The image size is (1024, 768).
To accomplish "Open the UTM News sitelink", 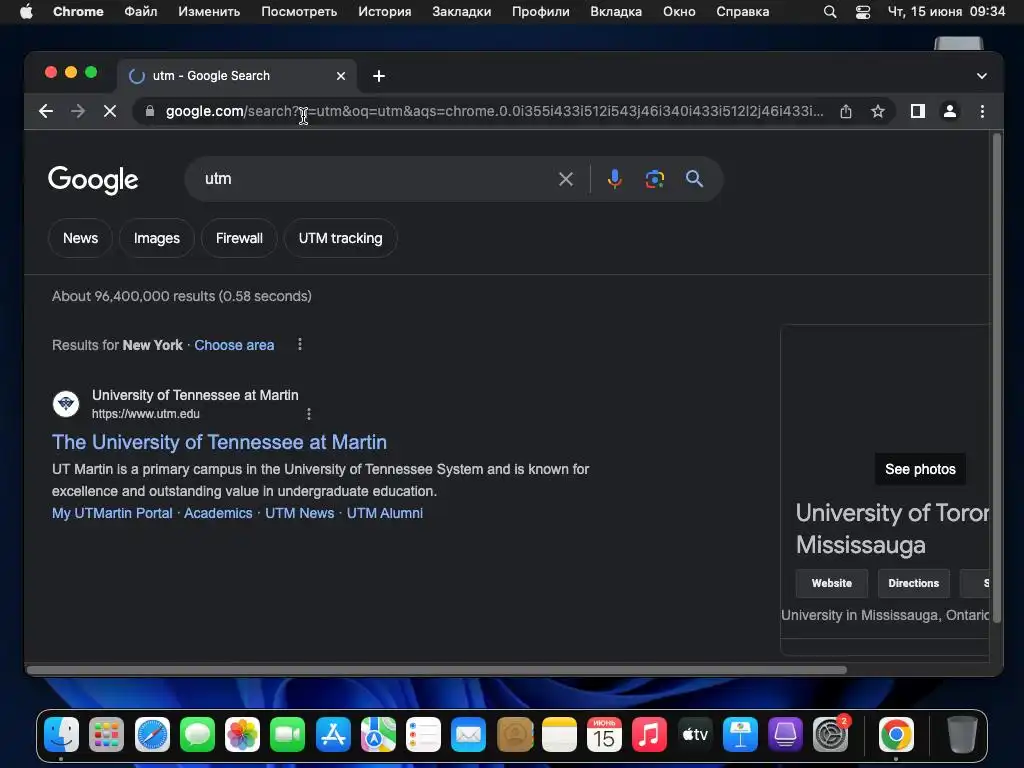I will click(x=300, y=513).
